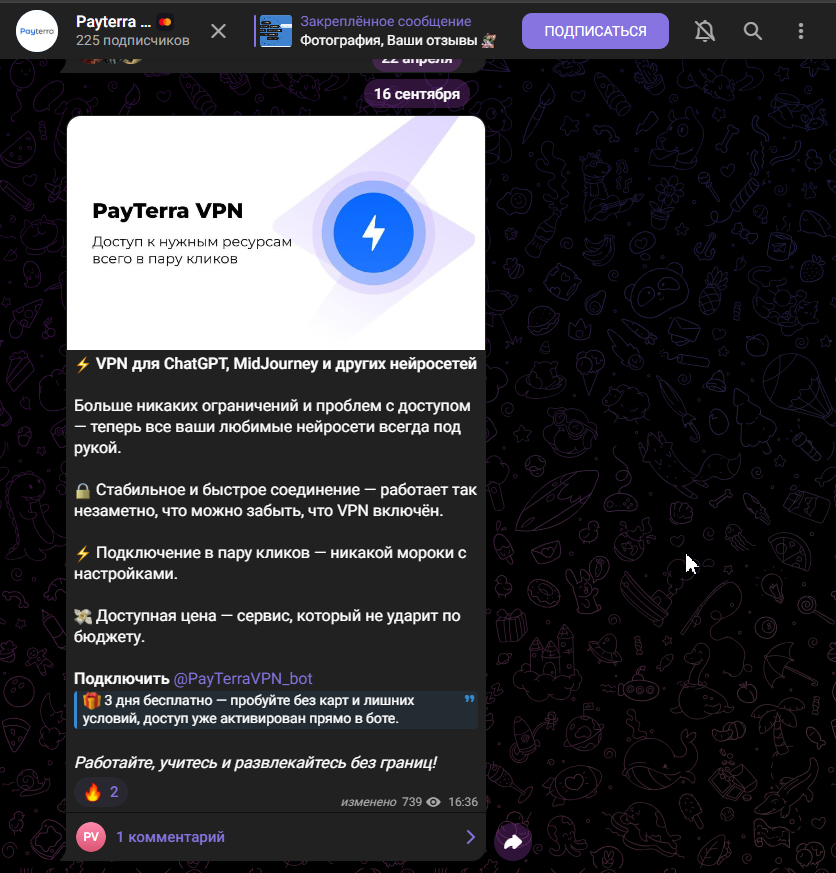Expand comments using the right chevron
Viewport: 836px width, 873px height.
[x=470, y=837]
